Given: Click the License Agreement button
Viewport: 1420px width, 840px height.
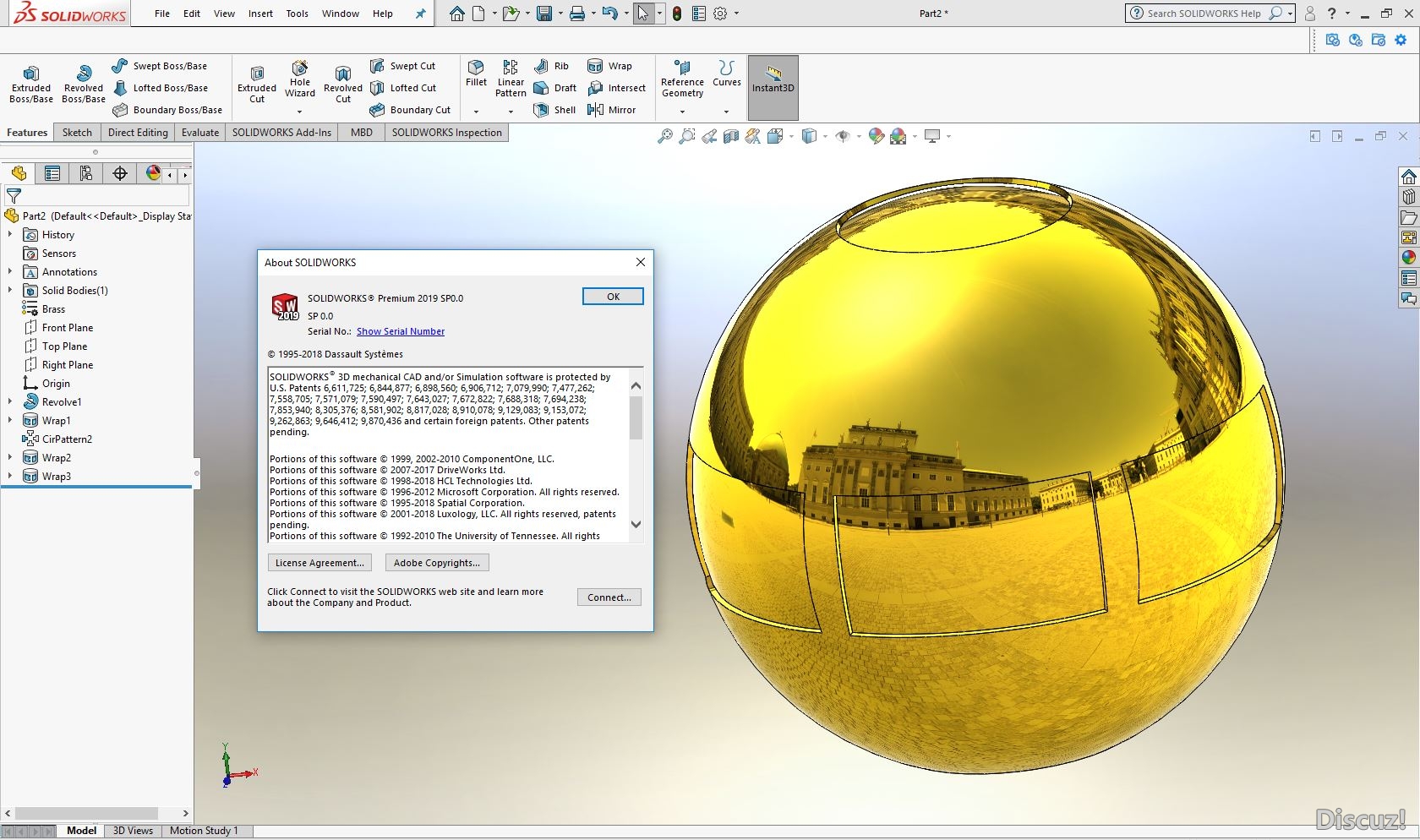Looking at the screenshot, I should (319, 563).
